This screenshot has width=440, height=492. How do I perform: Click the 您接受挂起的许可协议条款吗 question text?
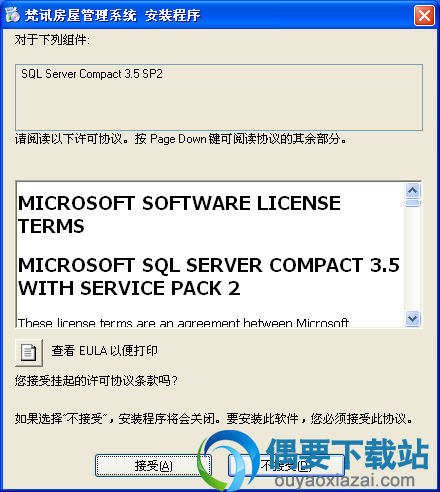click(x=96, y=380)
